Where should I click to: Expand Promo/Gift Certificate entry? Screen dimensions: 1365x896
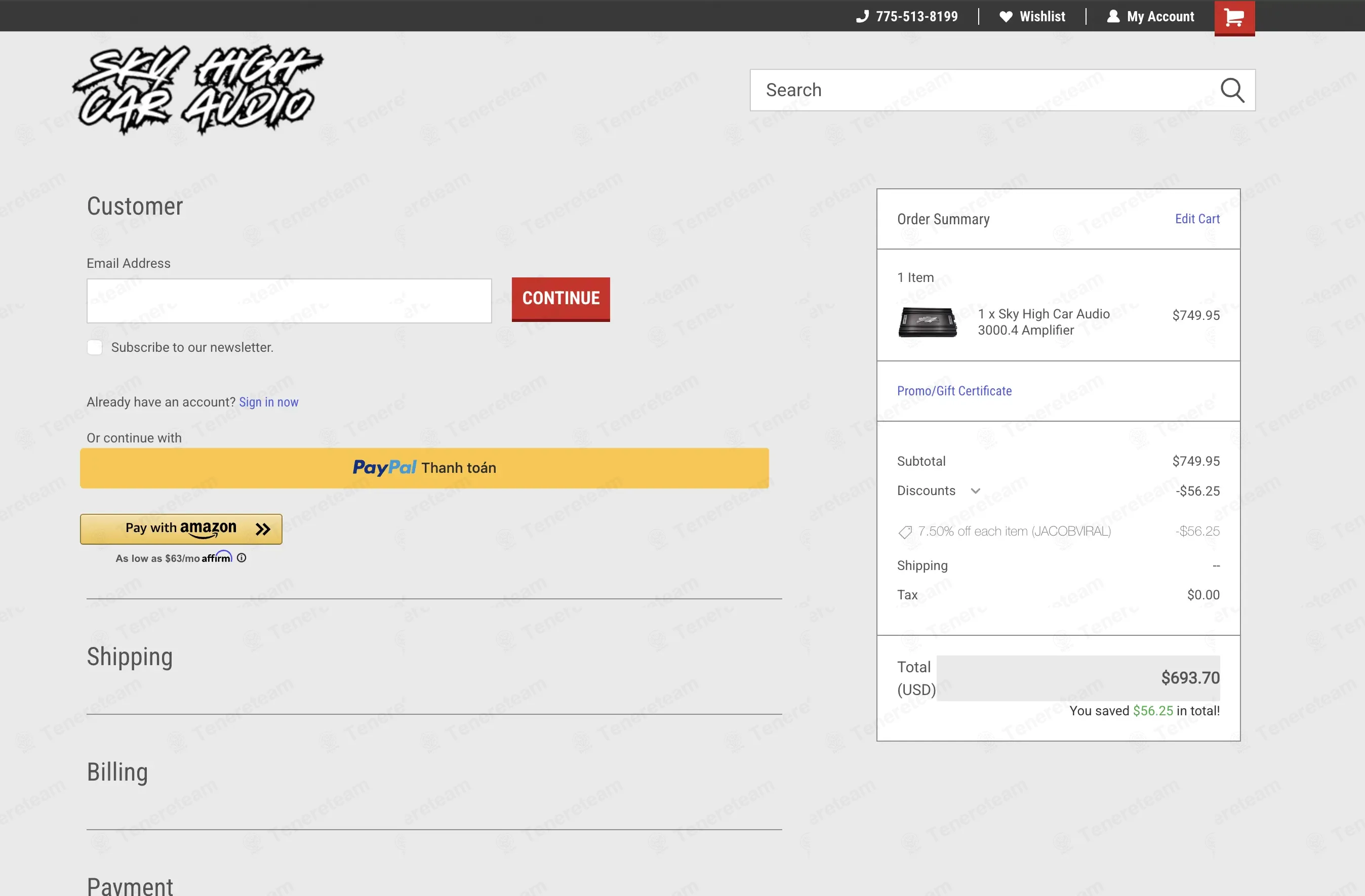954,391
